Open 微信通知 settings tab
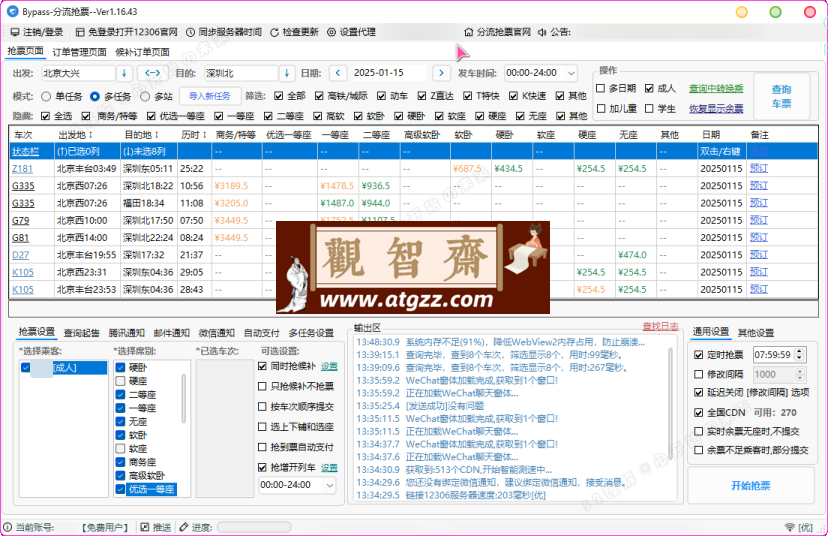 [217, 333]
